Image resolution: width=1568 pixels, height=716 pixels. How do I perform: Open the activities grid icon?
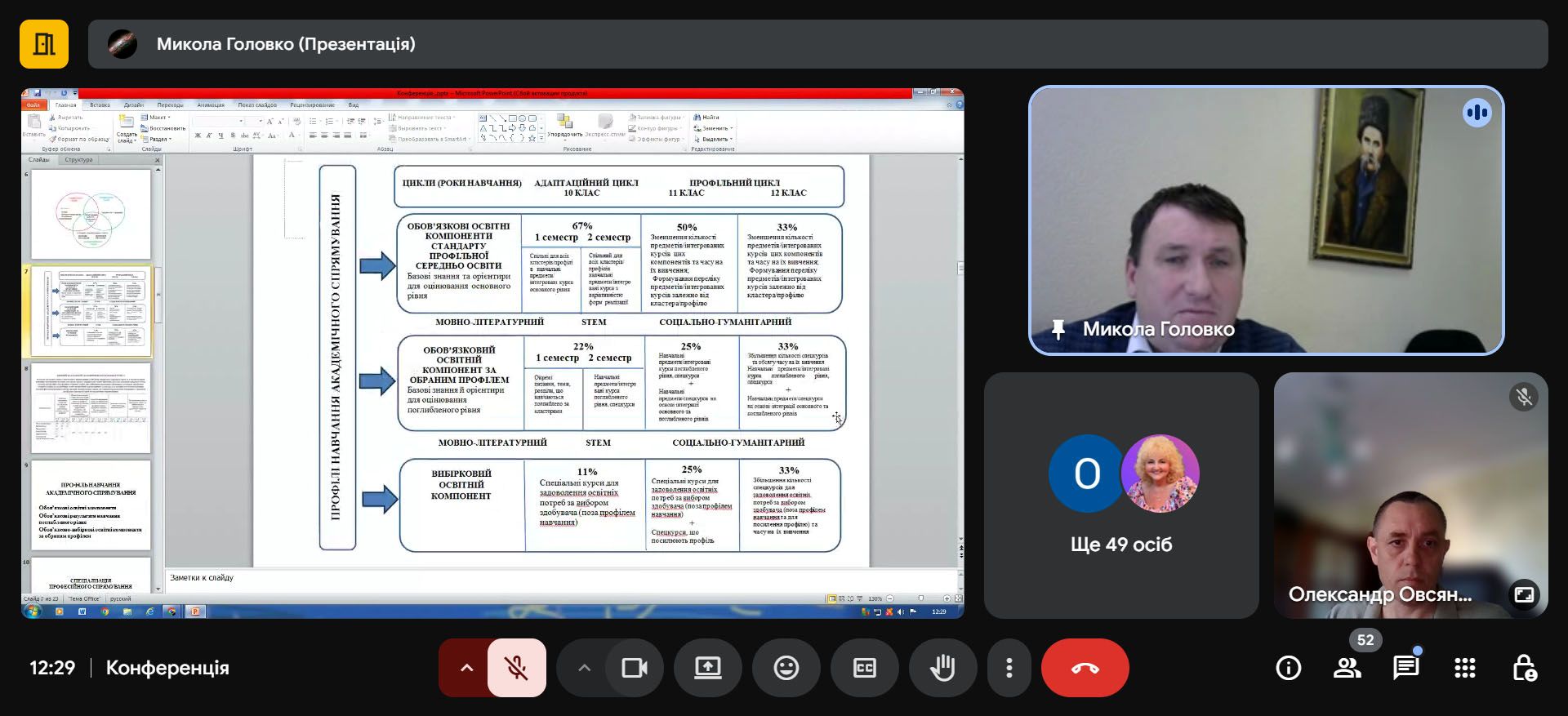1464,669
